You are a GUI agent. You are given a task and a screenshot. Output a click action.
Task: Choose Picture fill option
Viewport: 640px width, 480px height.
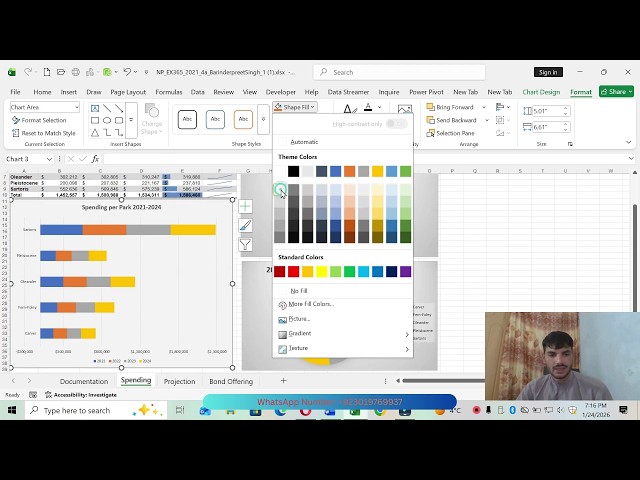pyautogui.click(x=343, y=319)
